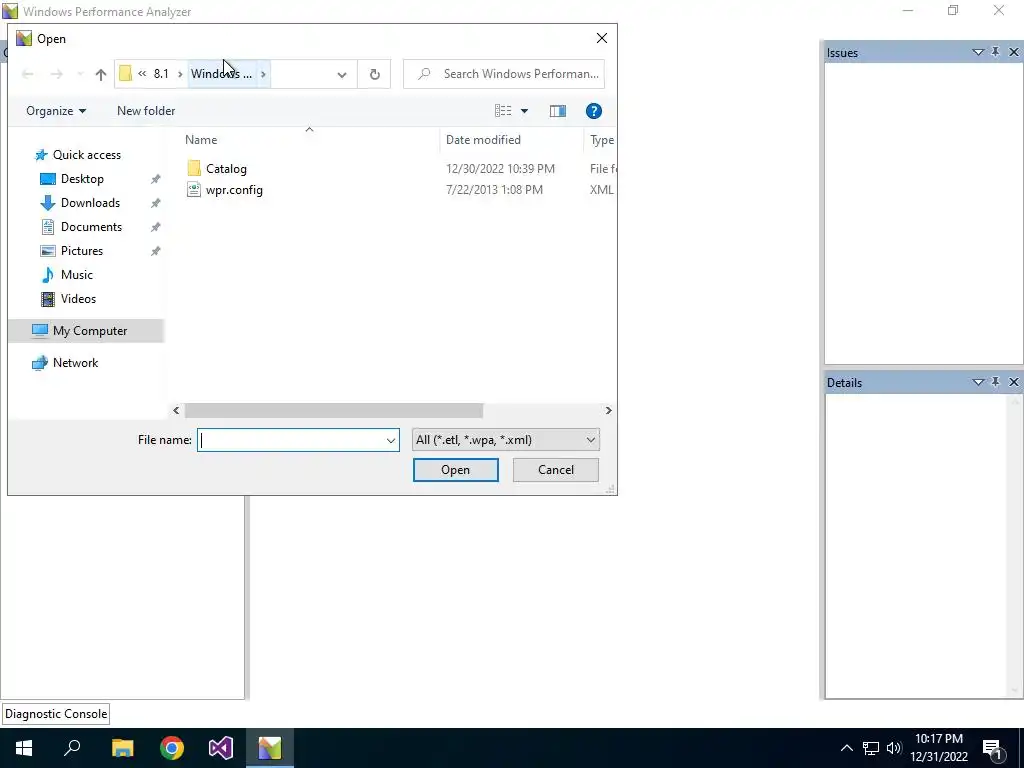Image resolution: width=1024 pixels, height=768 pixels.
Task: Select the wpr.config file
Action: coord(234,190)
